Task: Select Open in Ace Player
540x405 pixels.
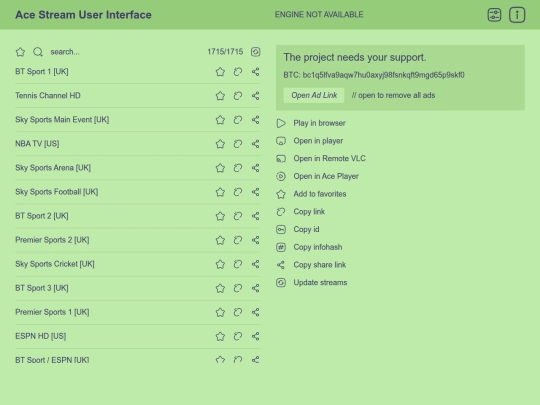Action: click(x=318, y=176)
